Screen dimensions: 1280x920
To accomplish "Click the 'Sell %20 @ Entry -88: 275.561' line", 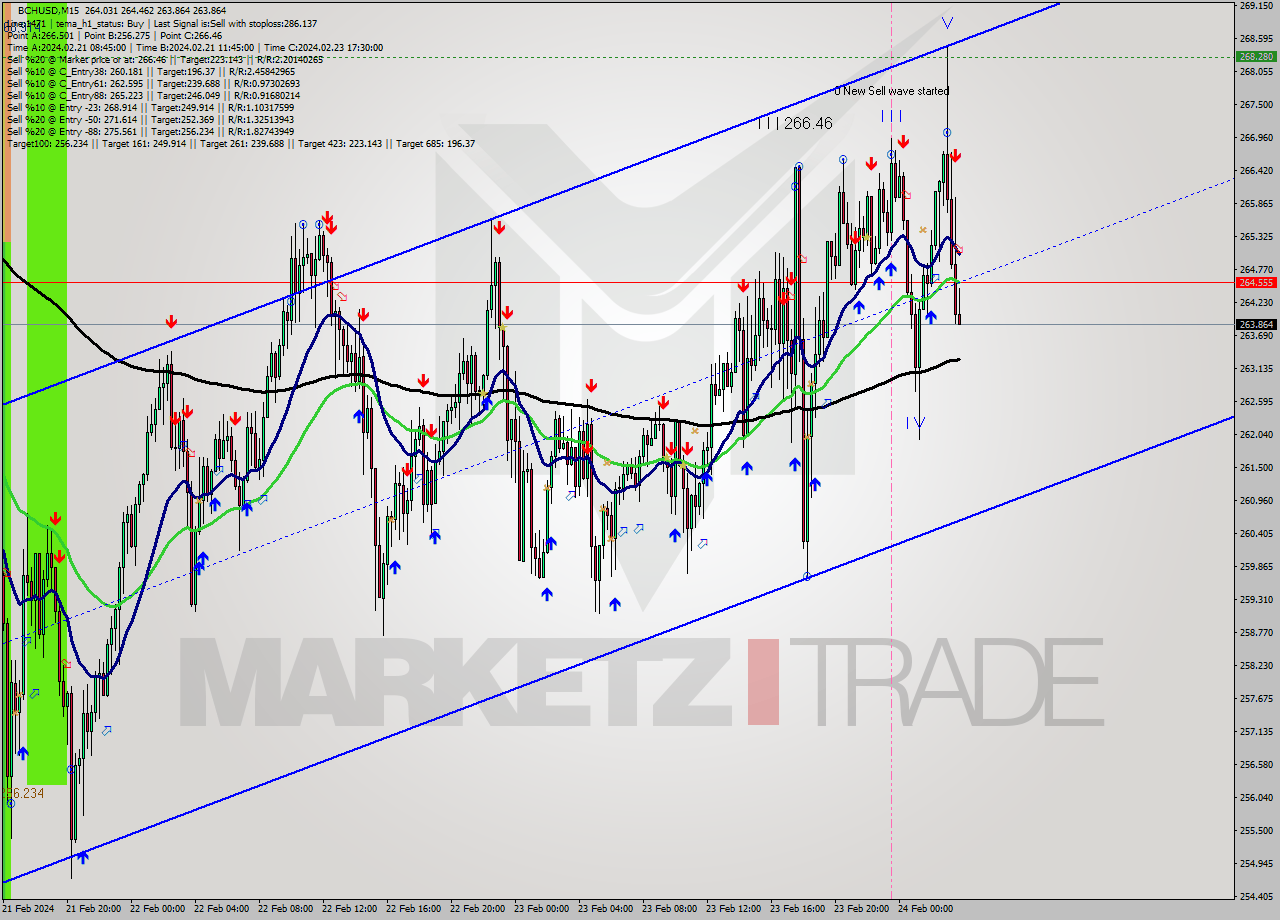I will pos(151,132).
